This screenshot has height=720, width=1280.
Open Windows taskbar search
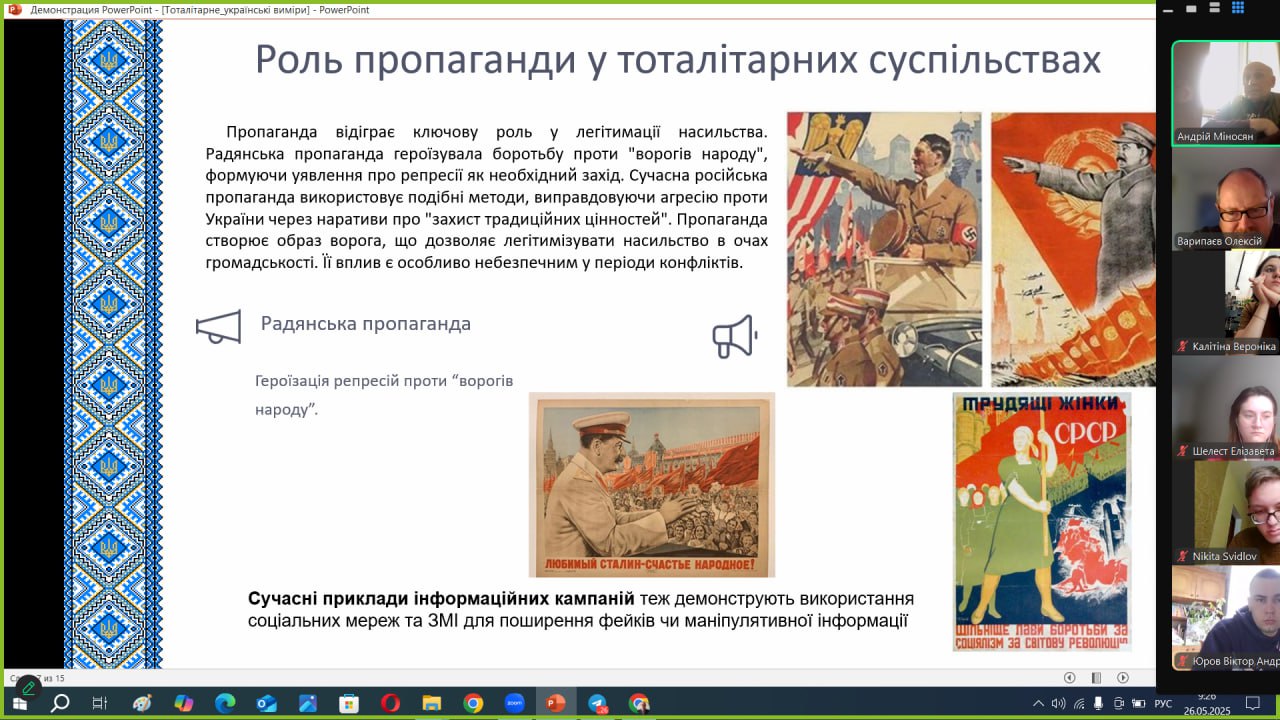tap(59, 703)
